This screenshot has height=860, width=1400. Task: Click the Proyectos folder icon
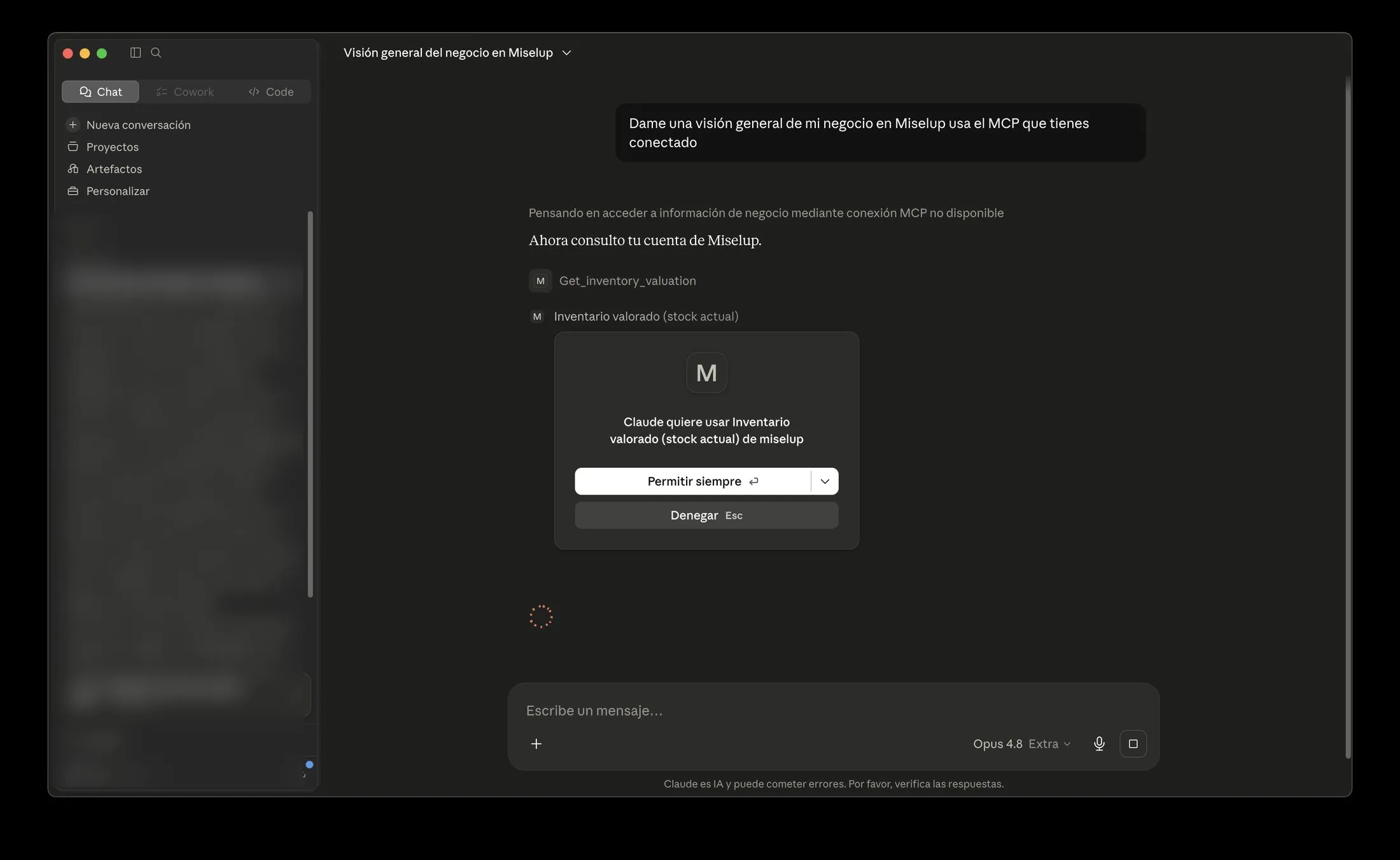[73, 147]
